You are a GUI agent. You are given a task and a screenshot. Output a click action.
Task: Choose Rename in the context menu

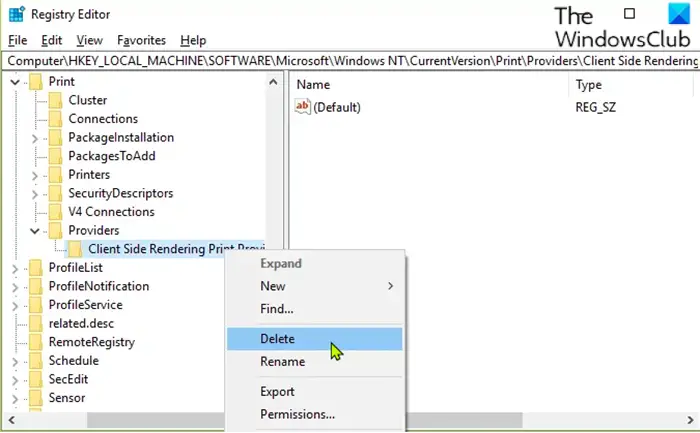[315, 362]
